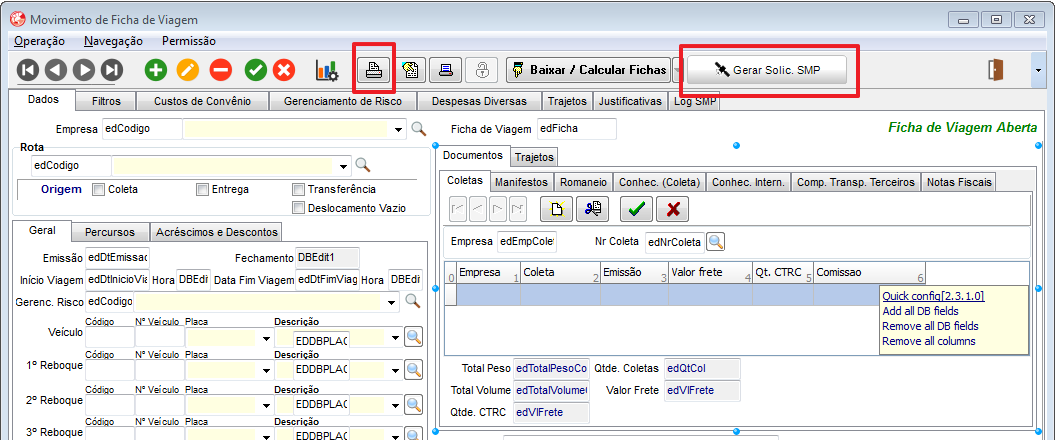The width and height of the screenshot is (1057, 440).
Task: Exit through the door icon
Action: pos(996,69)
